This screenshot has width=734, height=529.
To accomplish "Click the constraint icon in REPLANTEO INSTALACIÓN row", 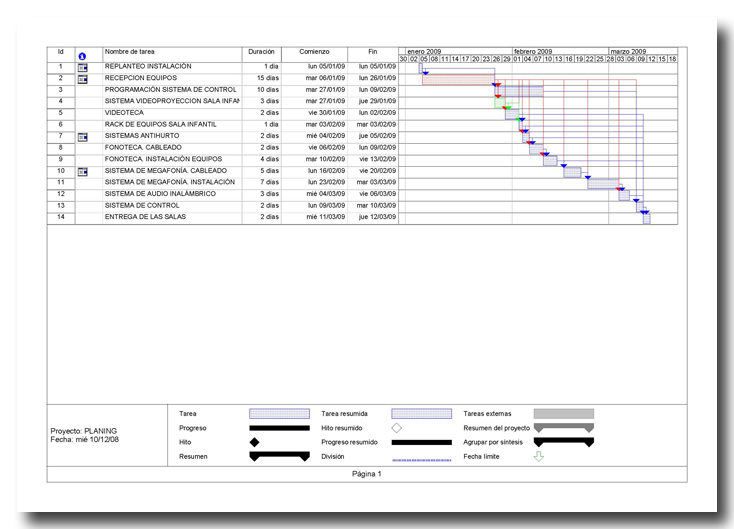I will point(82,68).
